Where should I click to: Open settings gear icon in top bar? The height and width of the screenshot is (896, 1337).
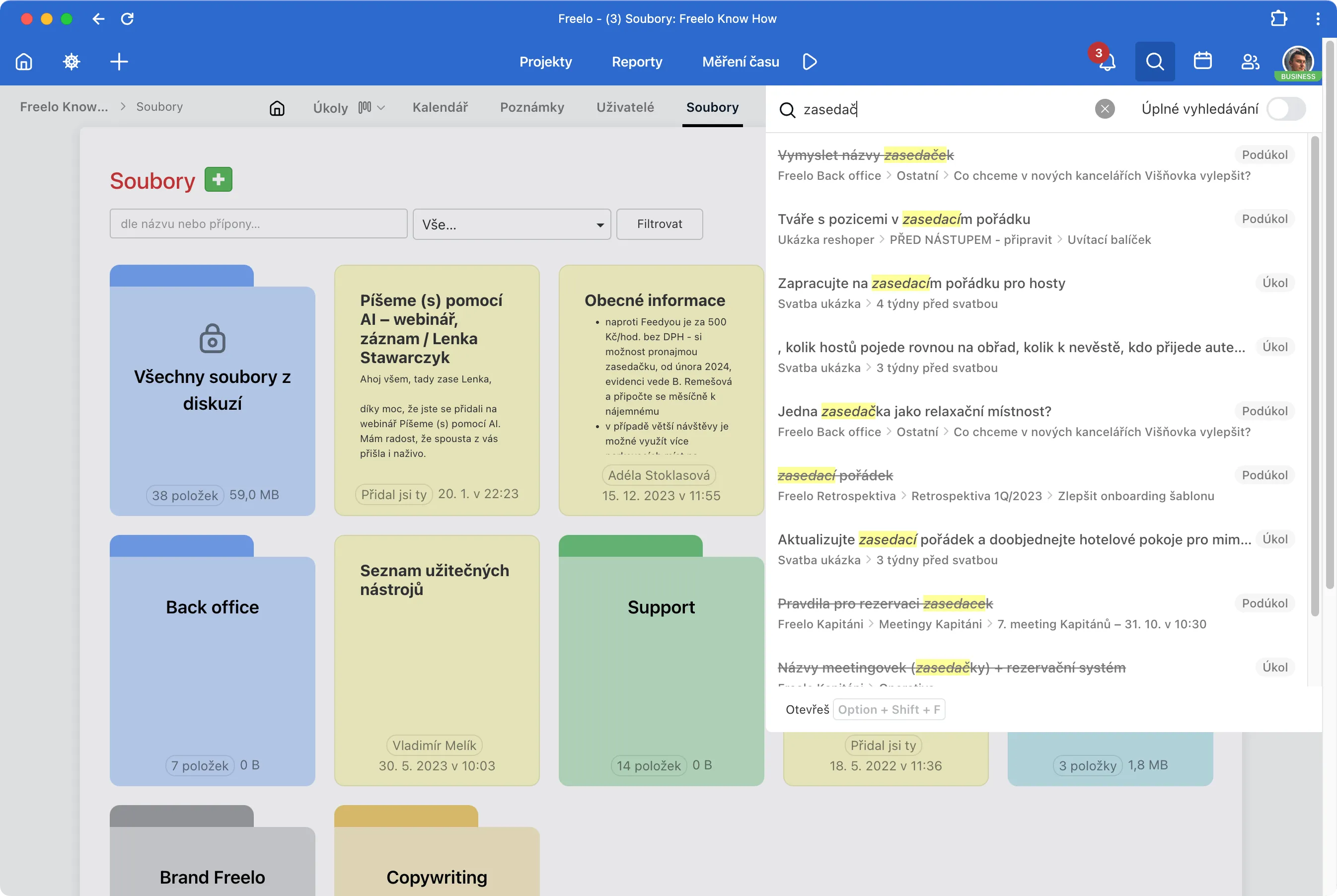[72, 61]
